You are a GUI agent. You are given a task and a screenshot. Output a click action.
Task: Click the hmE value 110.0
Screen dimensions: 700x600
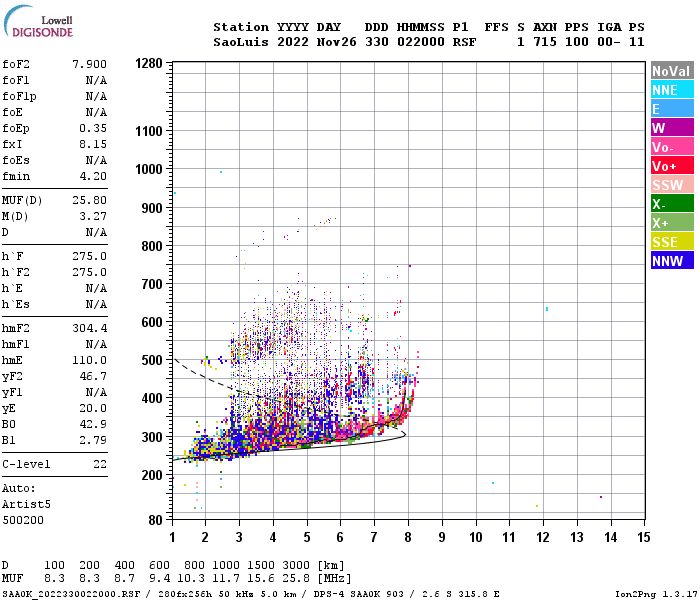(x=89, y=360)
